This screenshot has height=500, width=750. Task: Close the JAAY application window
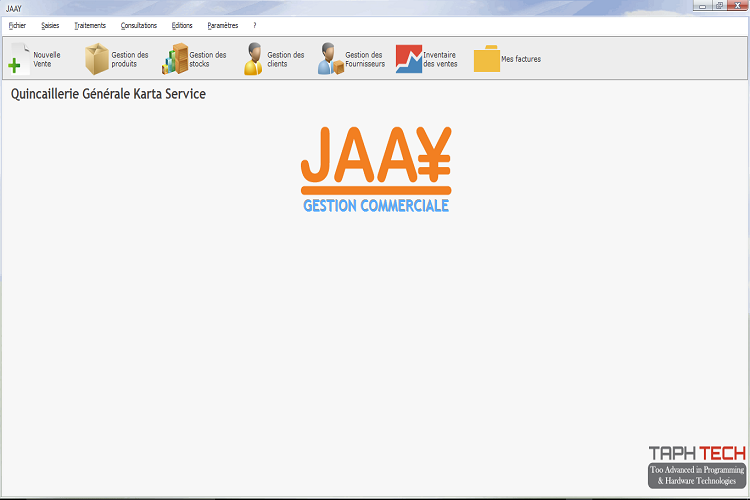pos(736,6)
